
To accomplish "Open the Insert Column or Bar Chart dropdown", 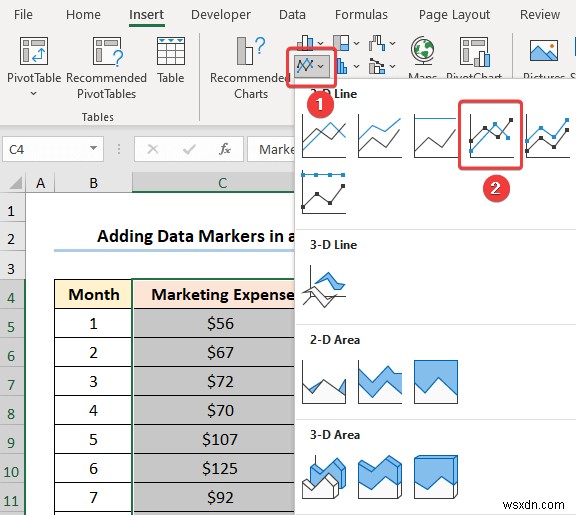I will (310, 43).
